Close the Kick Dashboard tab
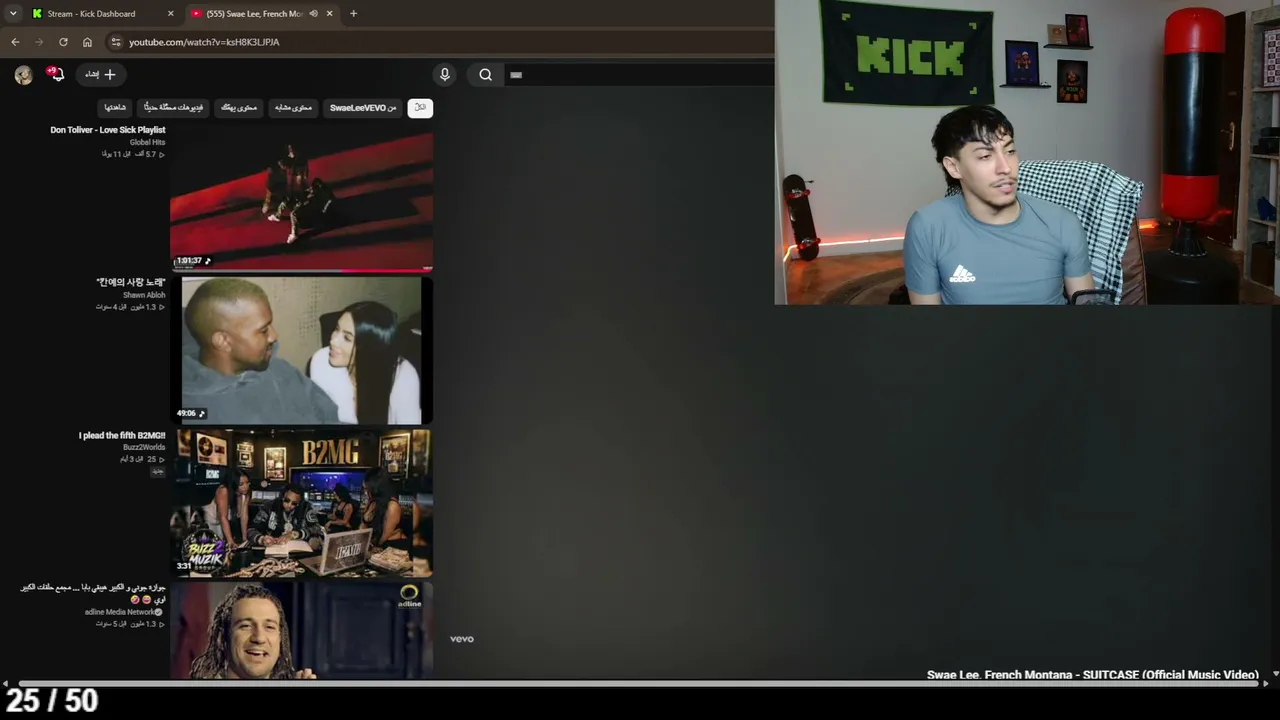1280x720 pixels. click(x=170, y=14)
